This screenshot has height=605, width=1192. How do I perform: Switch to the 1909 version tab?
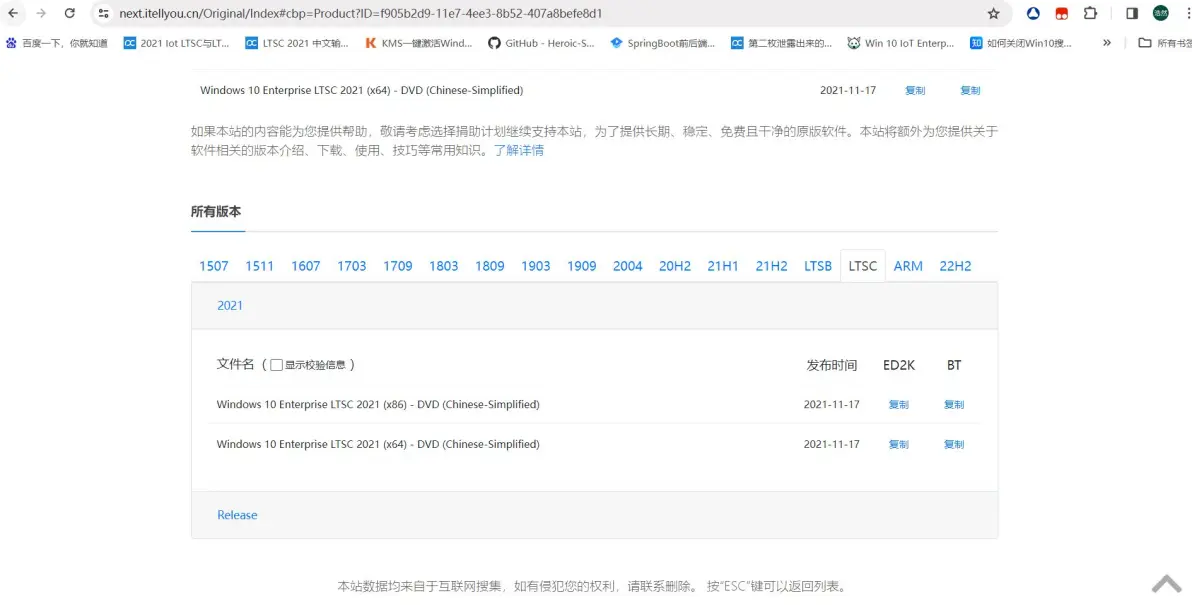(x=582, y=266)
